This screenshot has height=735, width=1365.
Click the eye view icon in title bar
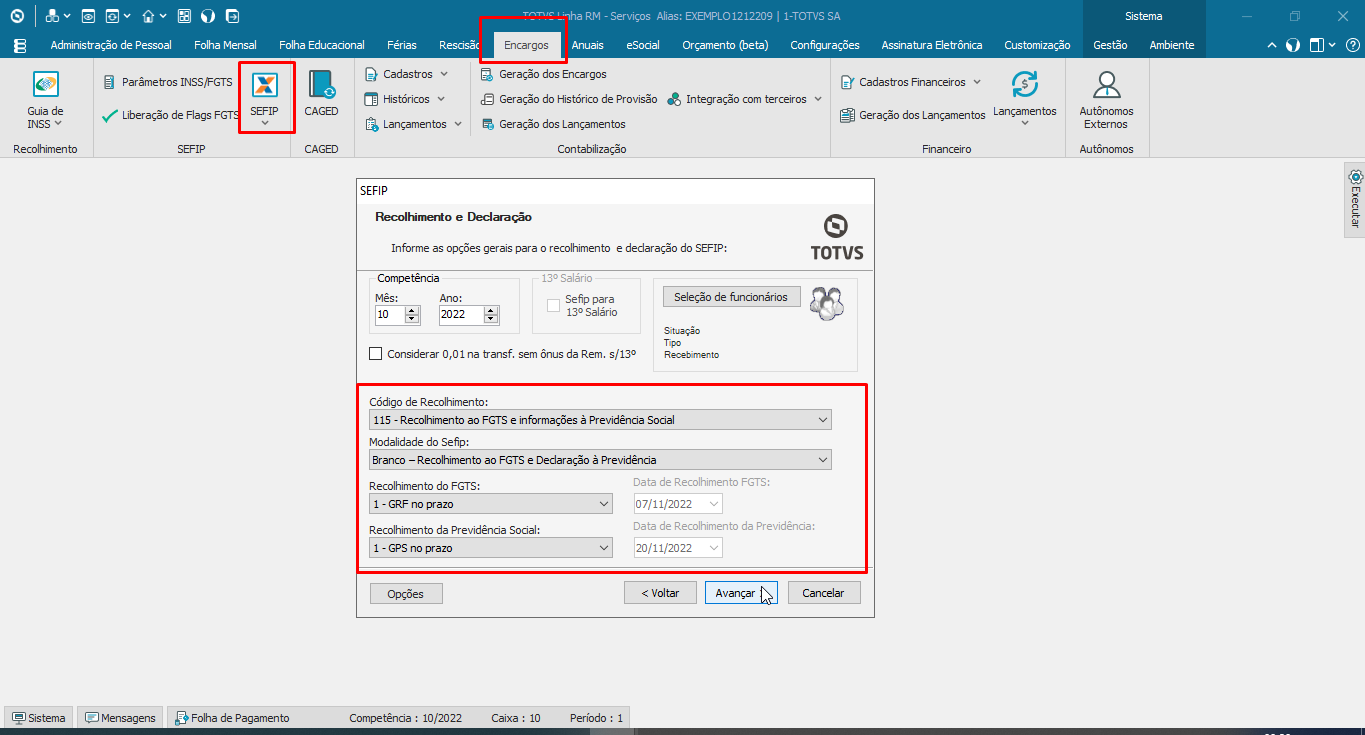88,16
